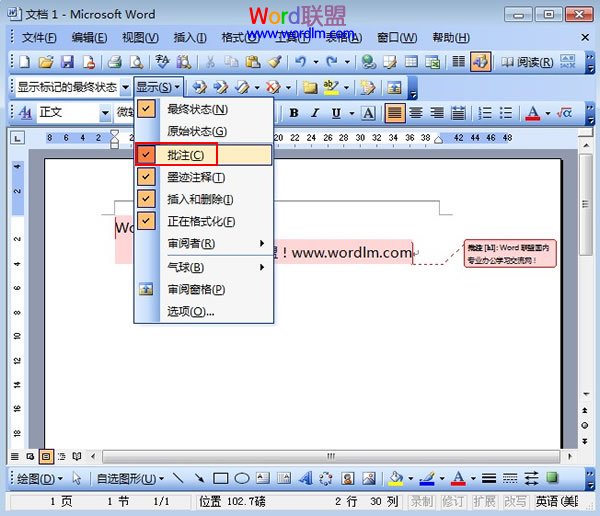The width and height of the screenshot is (600, 516).
Task: Run spelling and grammar check
Action: pyautogui.click(x=162, y=62)
